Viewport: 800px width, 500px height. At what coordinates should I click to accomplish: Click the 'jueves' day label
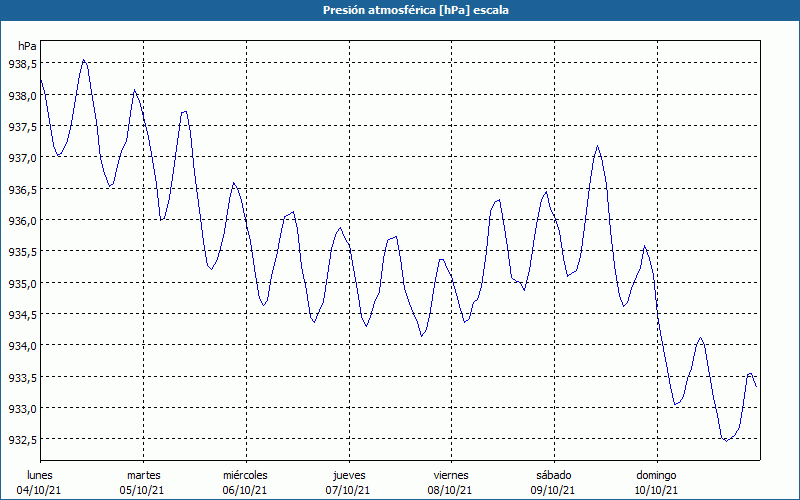tap(349, 475)
